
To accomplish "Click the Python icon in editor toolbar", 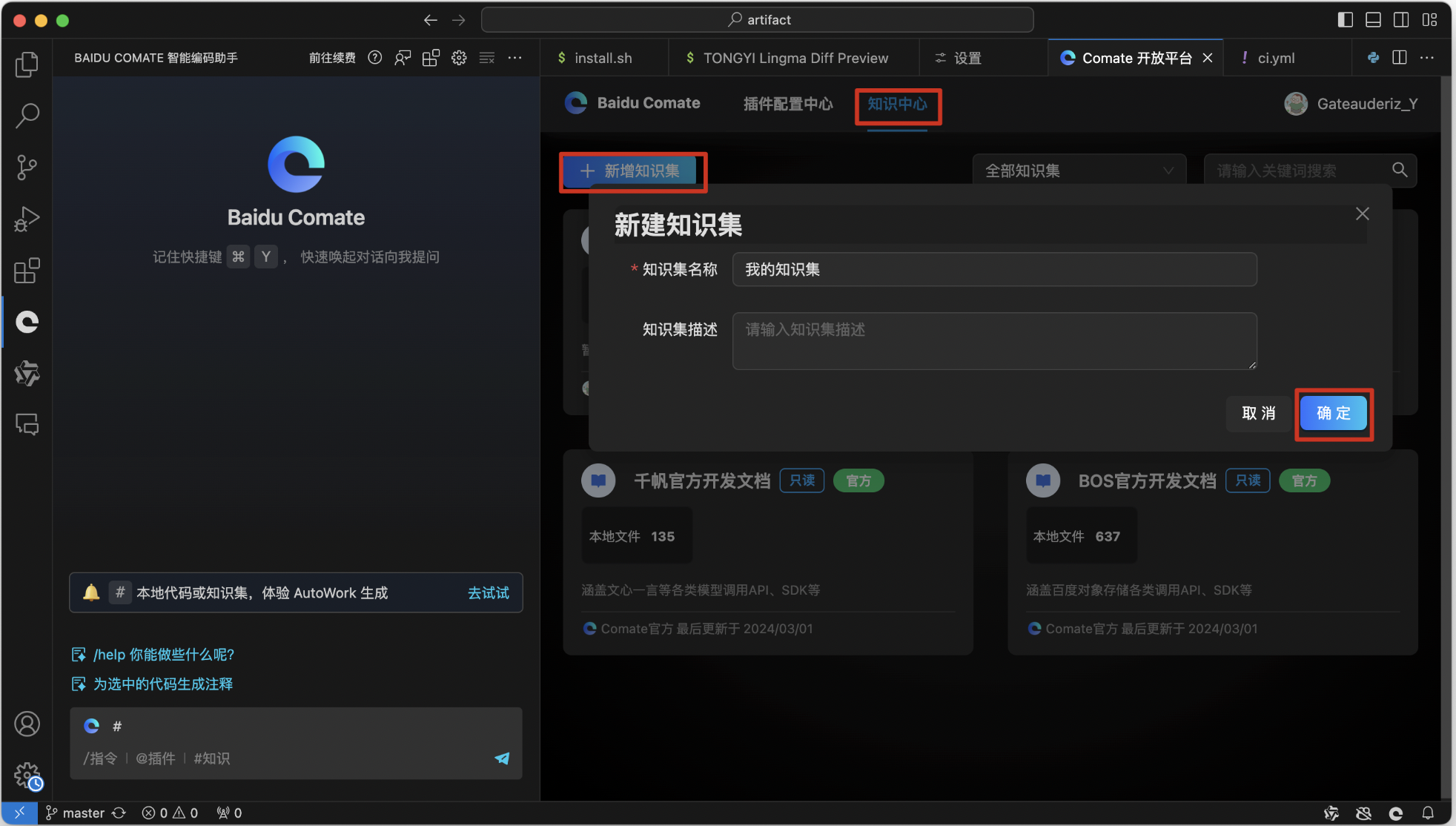I will pos(1373,58).
